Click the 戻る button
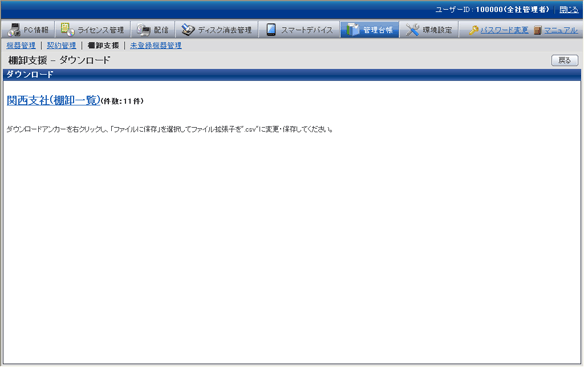The height and width of the screenshot is (367, 584). [565, 60]
